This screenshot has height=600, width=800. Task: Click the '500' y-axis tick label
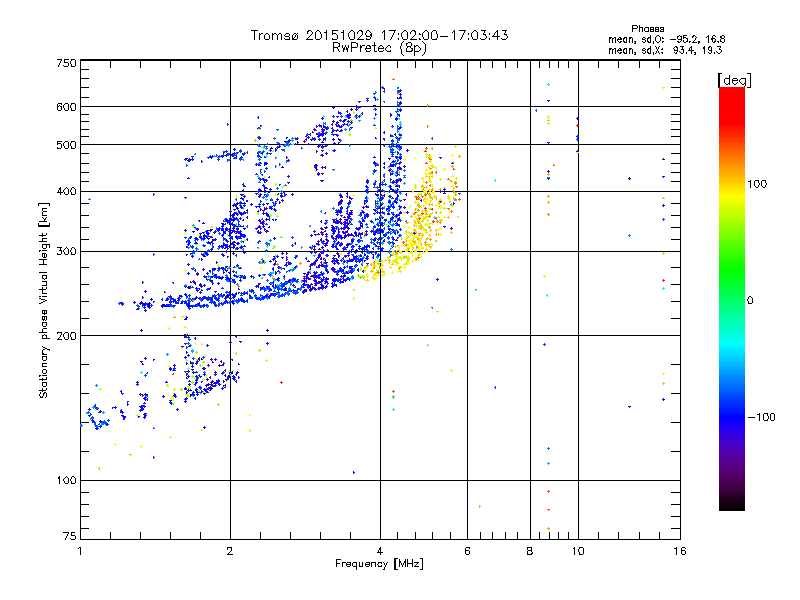66,145
